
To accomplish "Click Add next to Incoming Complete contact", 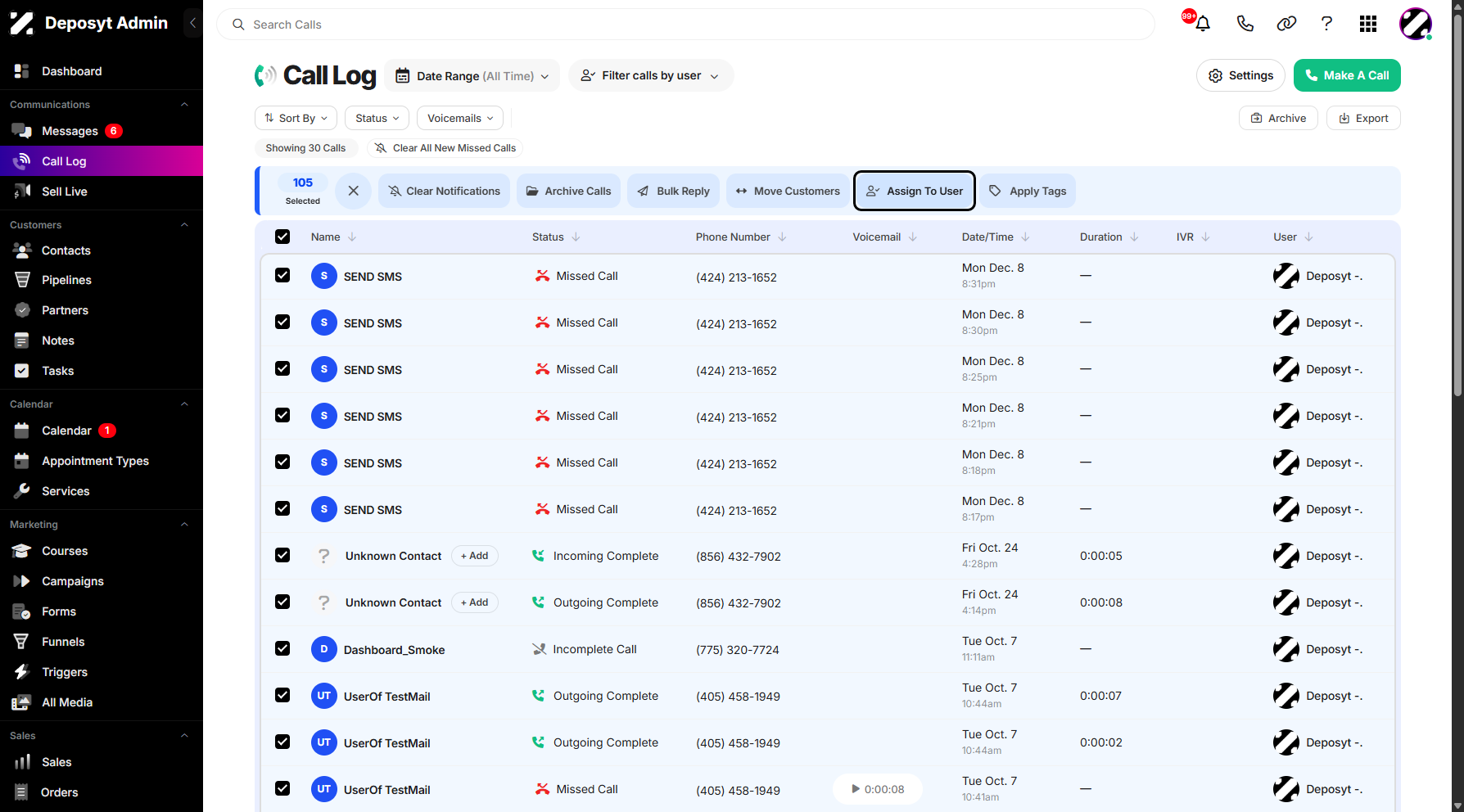I will pos(474,556).
